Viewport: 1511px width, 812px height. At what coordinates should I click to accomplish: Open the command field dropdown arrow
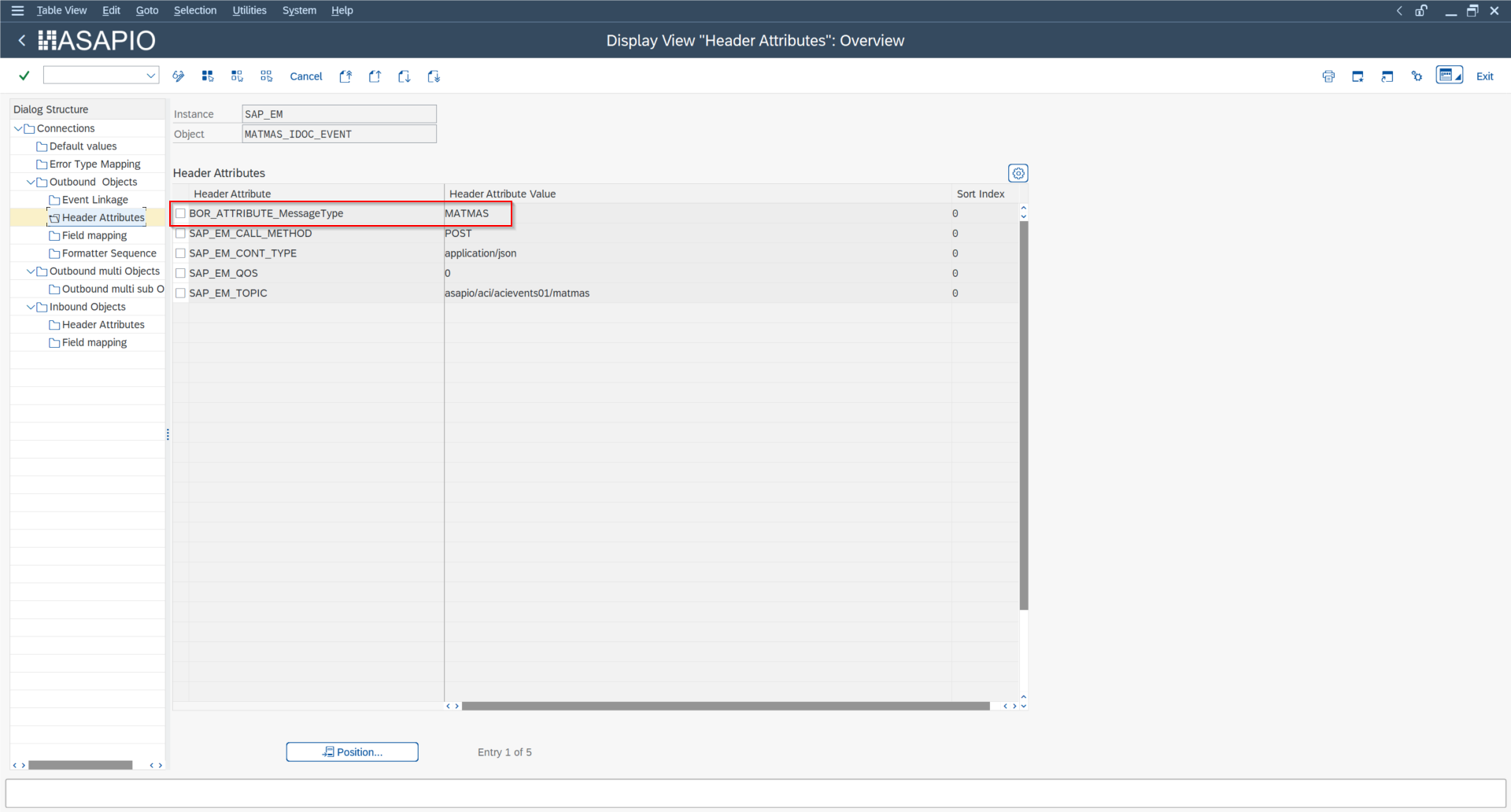(x=150, y=76)
